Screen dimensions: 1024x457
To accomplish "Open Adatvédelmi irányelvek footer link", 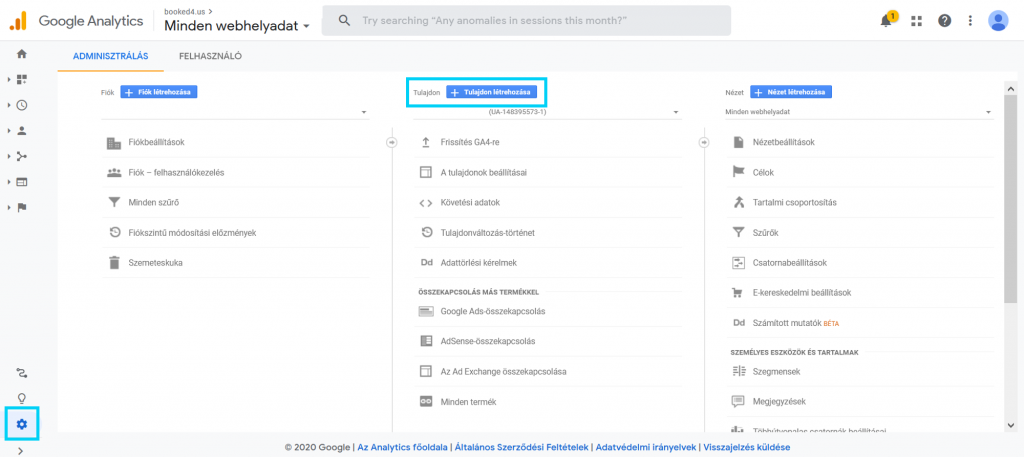I will (647, 448).
